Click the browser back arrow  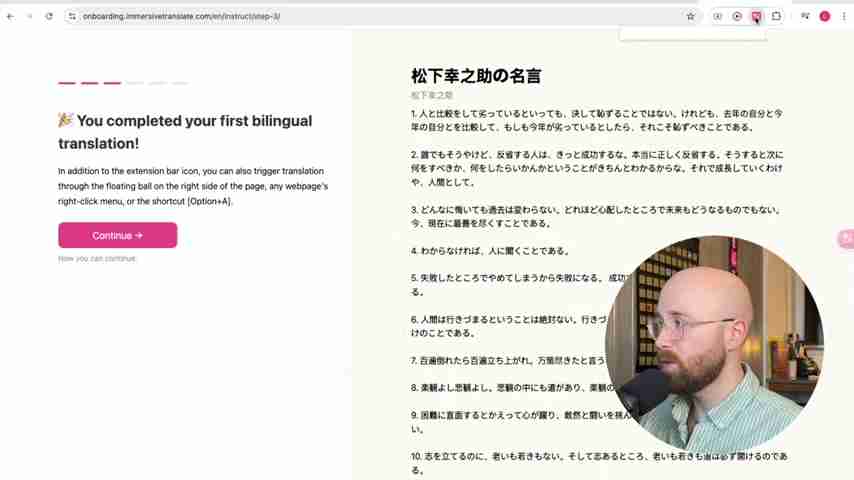coord(10,16)
